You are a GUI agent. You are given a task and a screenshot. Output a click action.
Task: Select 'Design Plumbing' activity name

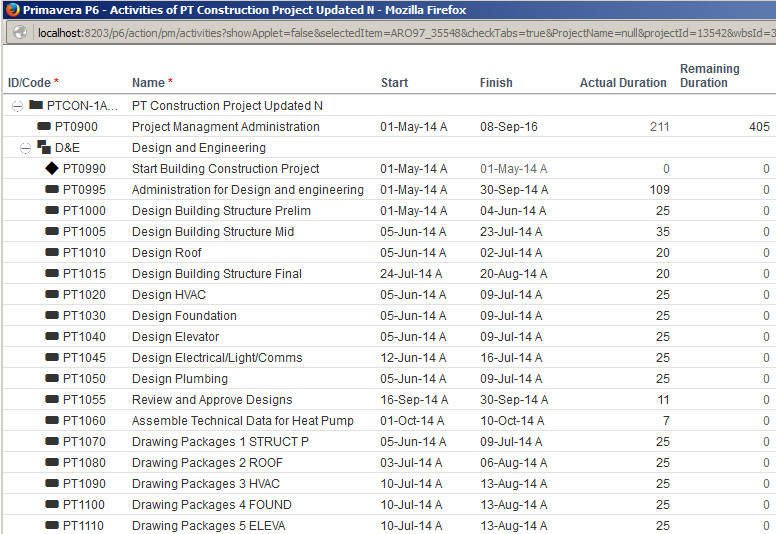(x=180, y=379)
